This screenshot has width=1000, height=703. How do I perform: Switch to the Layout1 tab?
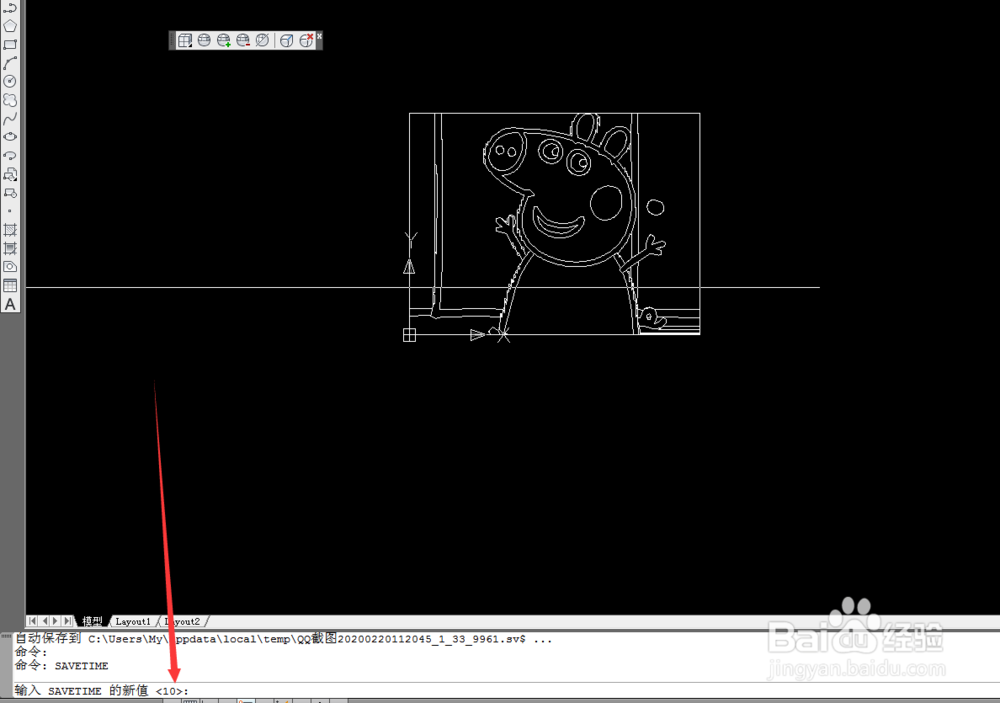pos(133,621)
